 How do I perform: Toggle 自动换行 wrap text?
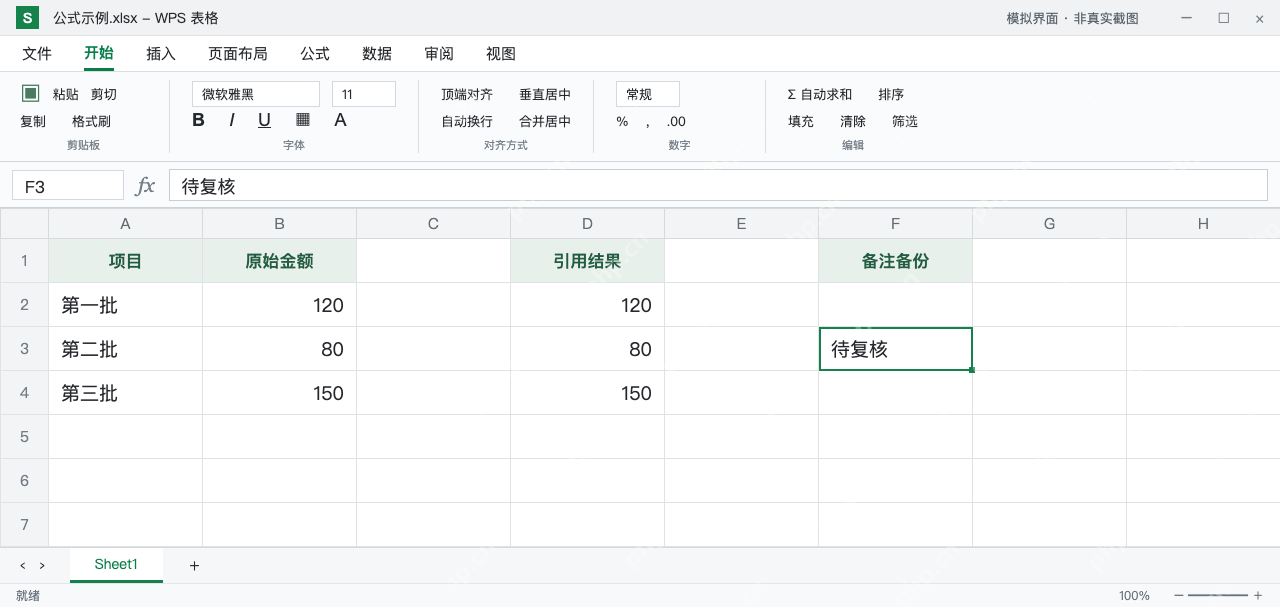pos(467,121)
